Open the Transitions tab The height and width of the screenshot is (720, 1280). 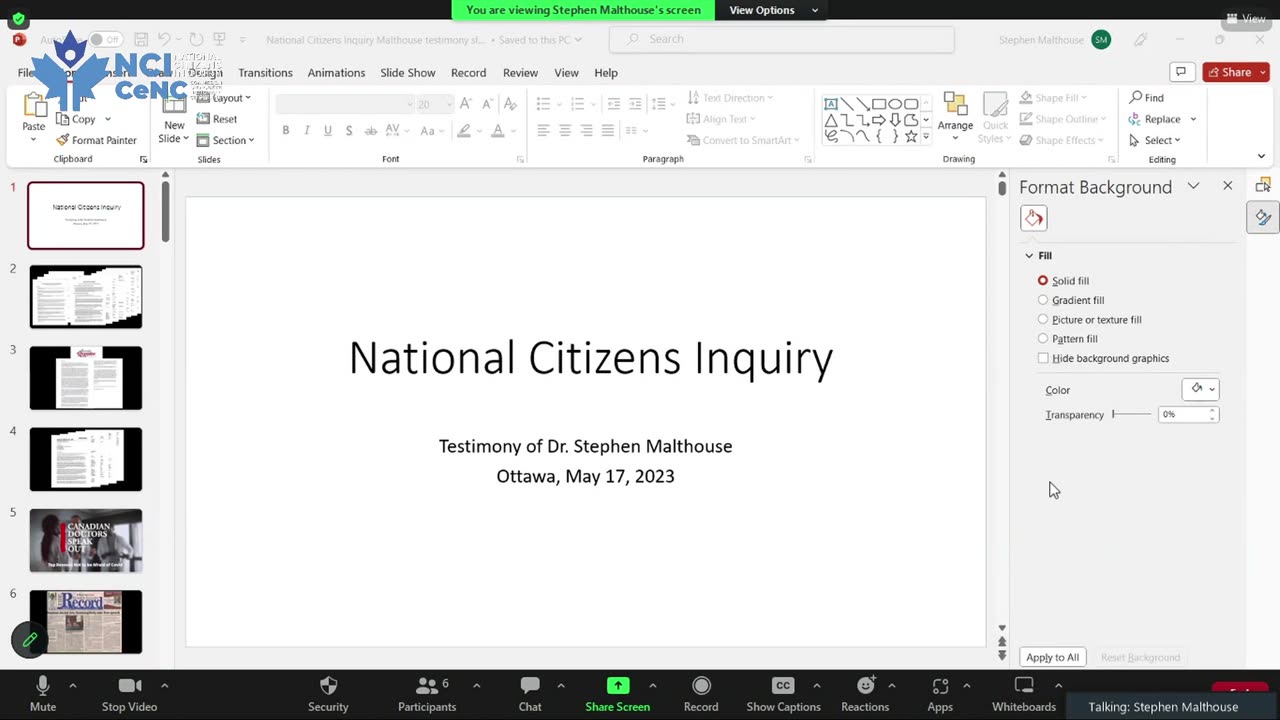pos(265,73)
